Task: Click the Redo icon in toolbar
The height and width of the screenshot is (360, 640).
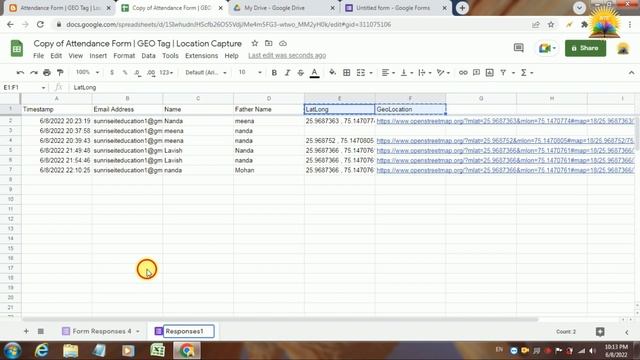Action: point(34,73)
